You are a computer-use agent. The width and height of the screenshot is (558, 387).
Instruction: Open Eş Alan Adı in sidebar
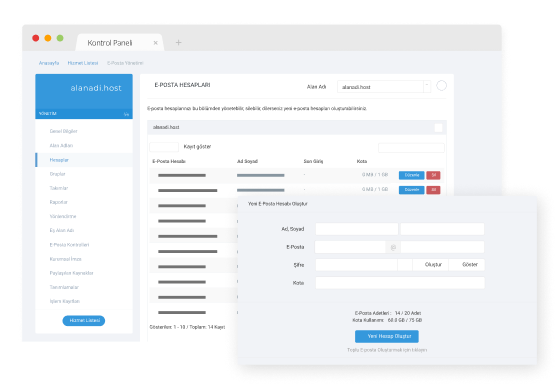62,230
